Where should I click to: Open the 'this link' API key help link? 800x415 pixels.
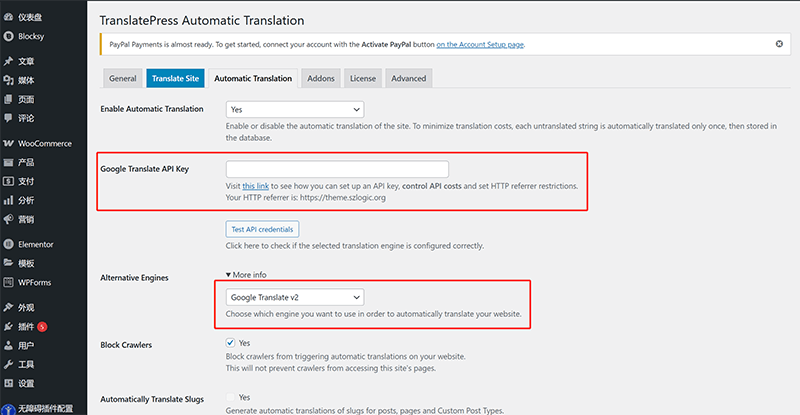pyautogui.click(x=256, y=186)
